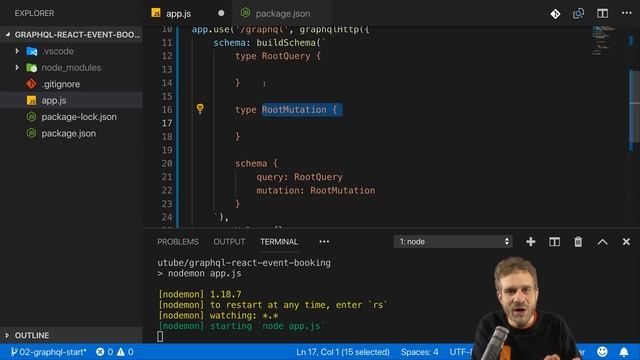Screen dimensions: 640x360
Task: Click the unsaved dot on app.js tab
Action: [221, 13]
